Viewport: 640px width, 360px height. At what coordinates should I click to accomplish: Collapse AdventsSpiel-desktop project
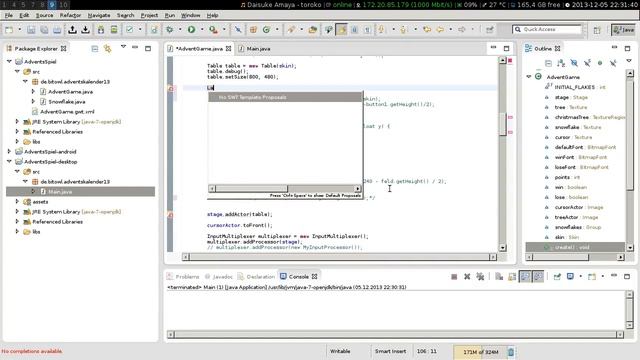(x=9, y=161)
